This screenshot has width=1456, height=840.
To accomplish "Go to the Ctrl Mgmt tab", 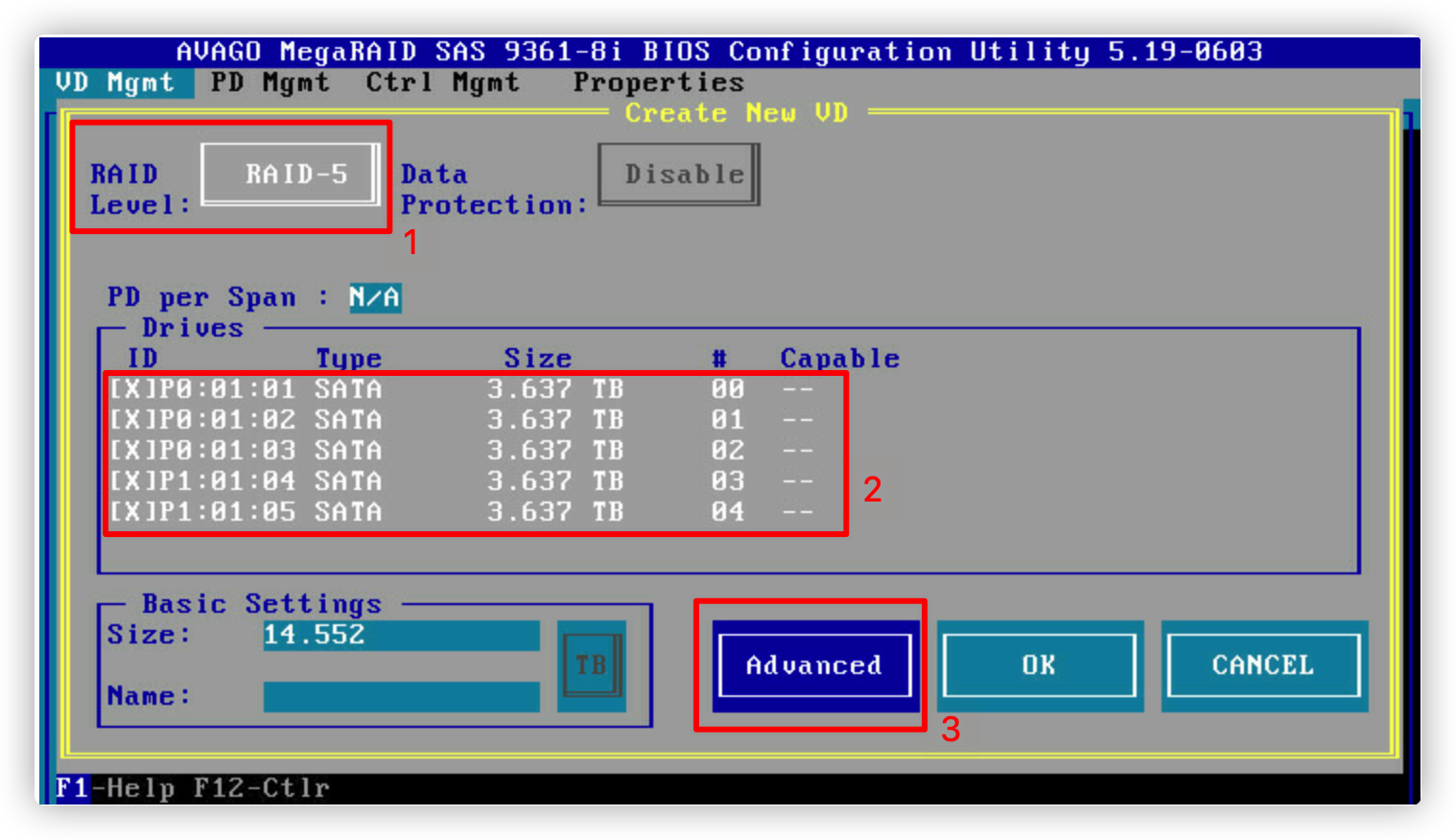I will click(442, 82).
